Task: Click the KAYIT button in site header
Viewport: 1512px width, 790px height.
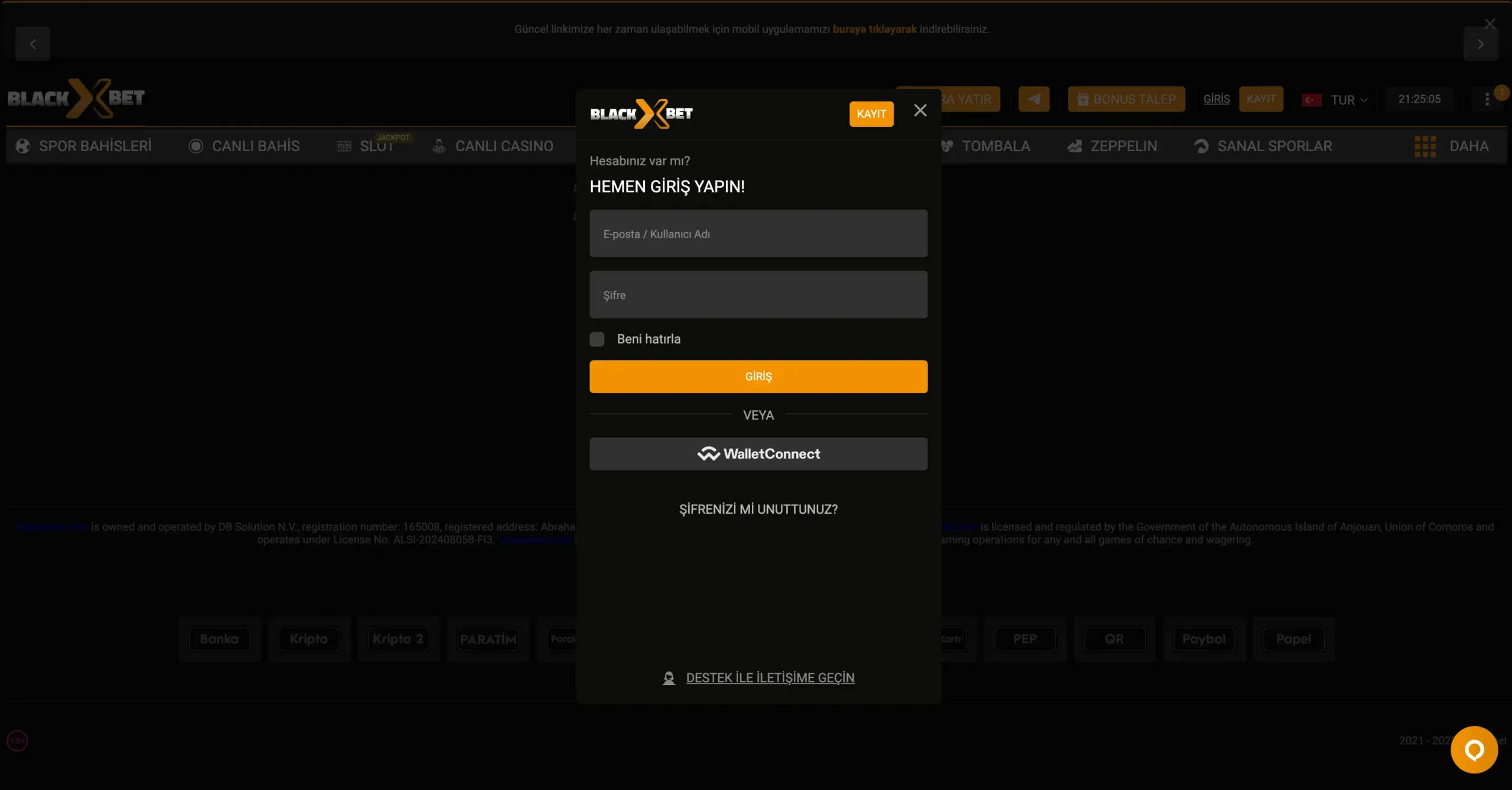Action: tap(1261, 99)
